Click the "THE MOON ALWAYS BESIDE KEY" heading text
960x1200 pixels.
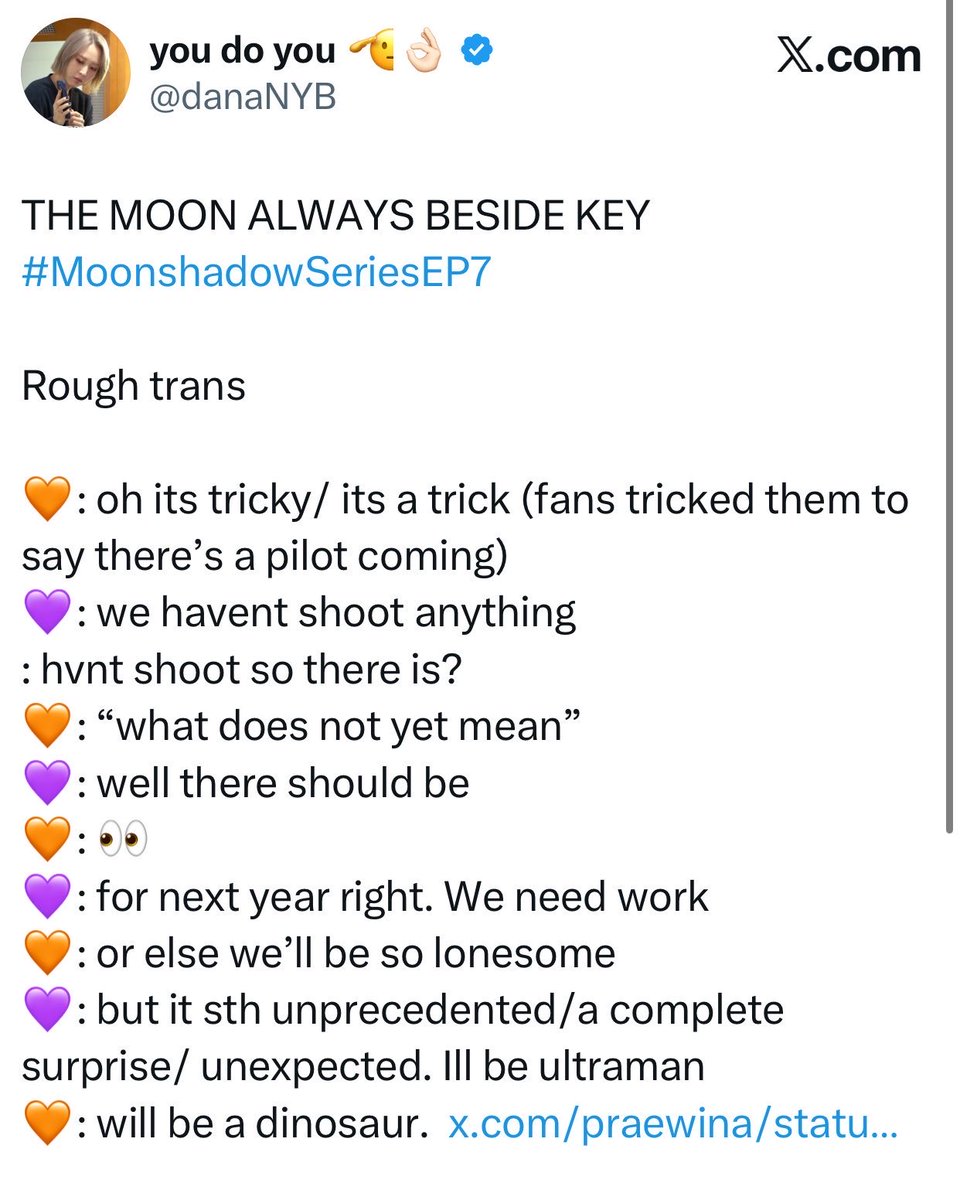pos(336,216)
